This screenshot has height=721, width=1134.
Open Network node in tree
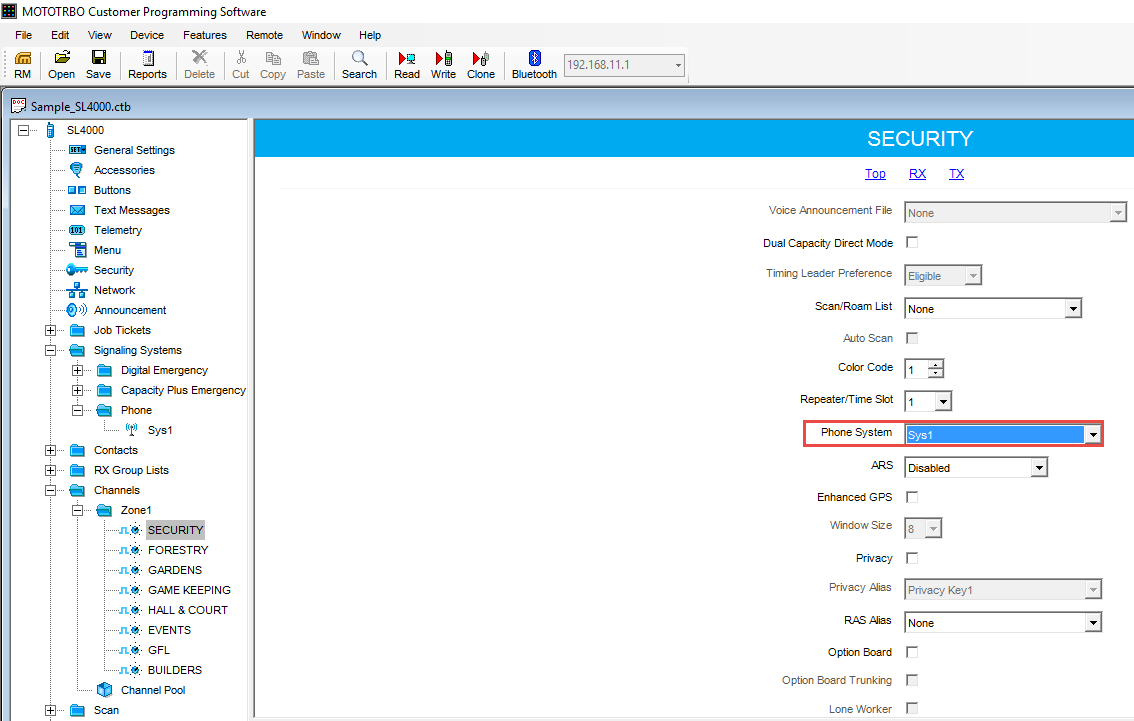[114, 290]
